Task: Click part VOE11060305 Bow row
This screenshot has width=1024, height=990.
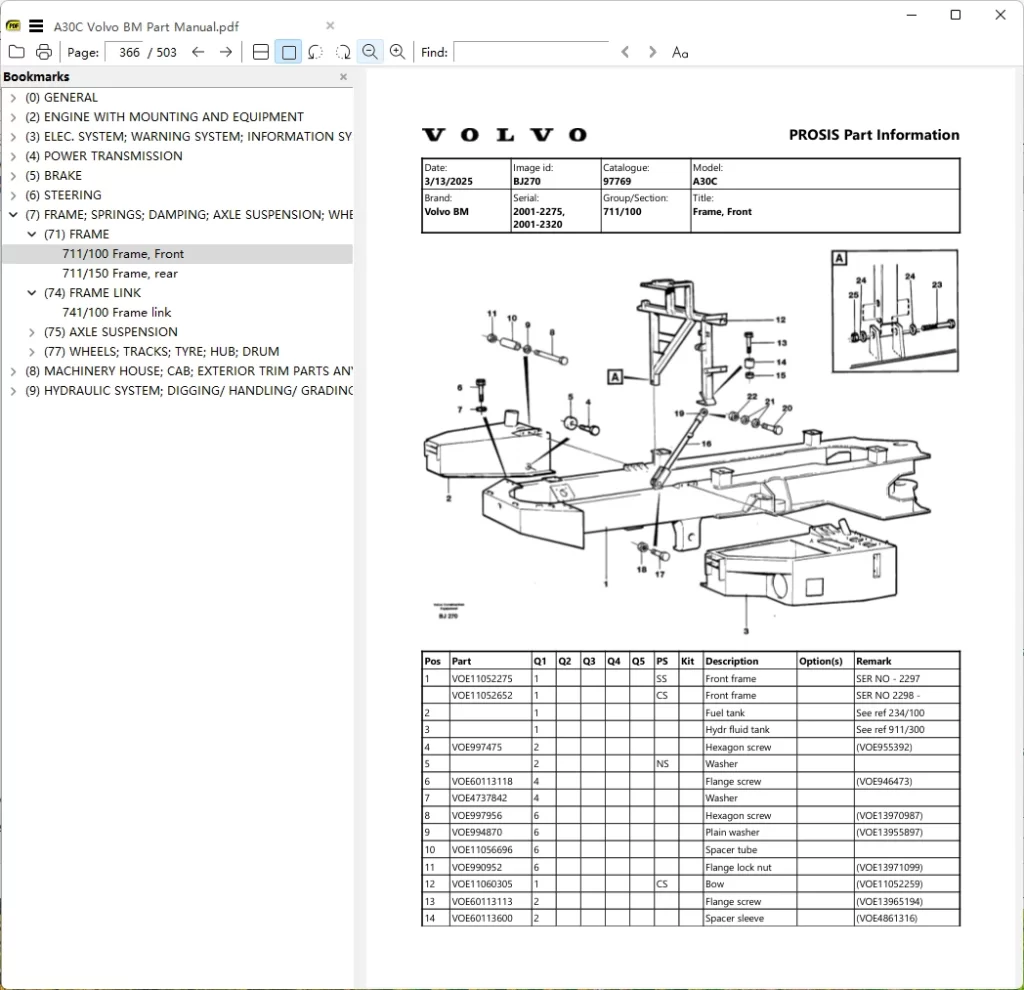Action: click(x=690, y=884)
